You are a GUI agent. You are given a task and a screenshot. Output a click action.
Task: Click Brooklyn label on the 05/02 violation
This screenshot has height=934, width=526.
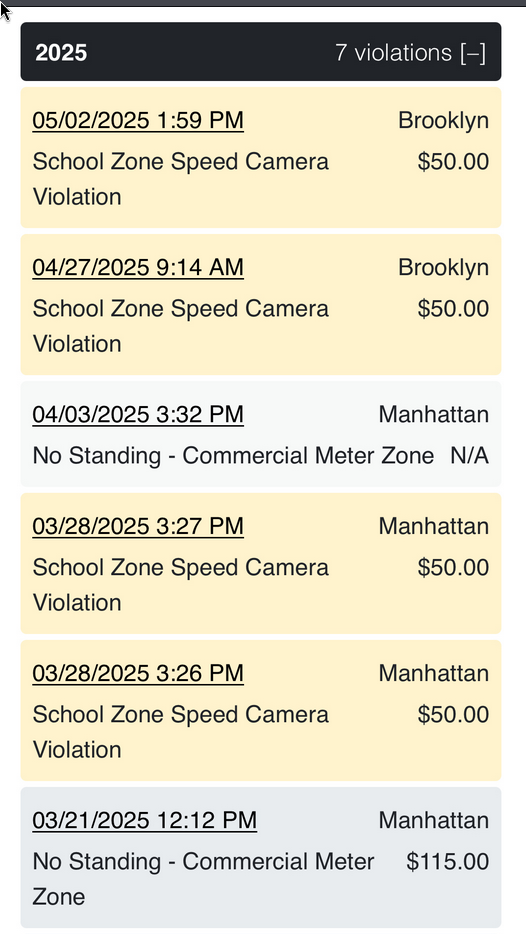(444, 120)
